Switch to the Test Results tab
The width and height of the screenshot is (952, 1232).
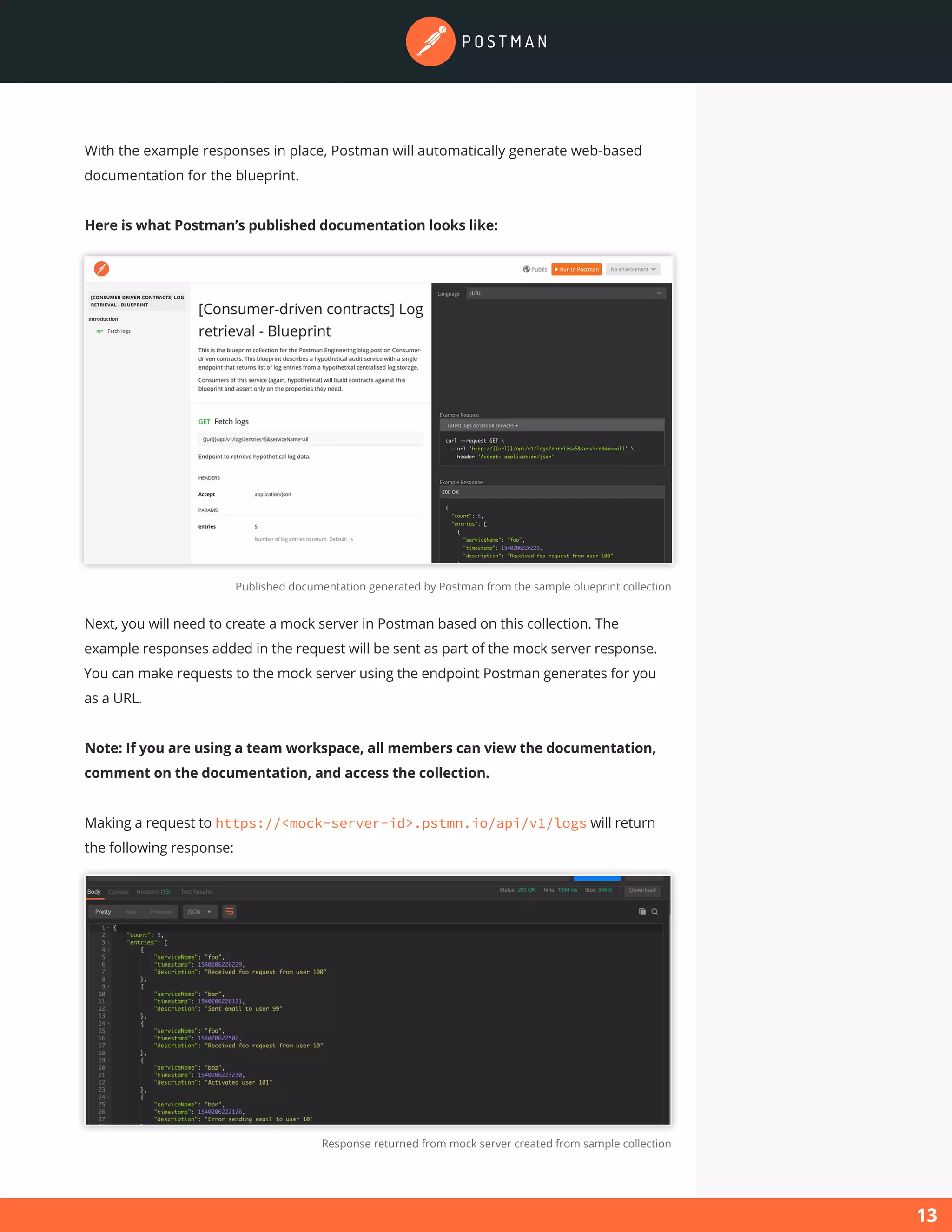(x=196, y=892)
